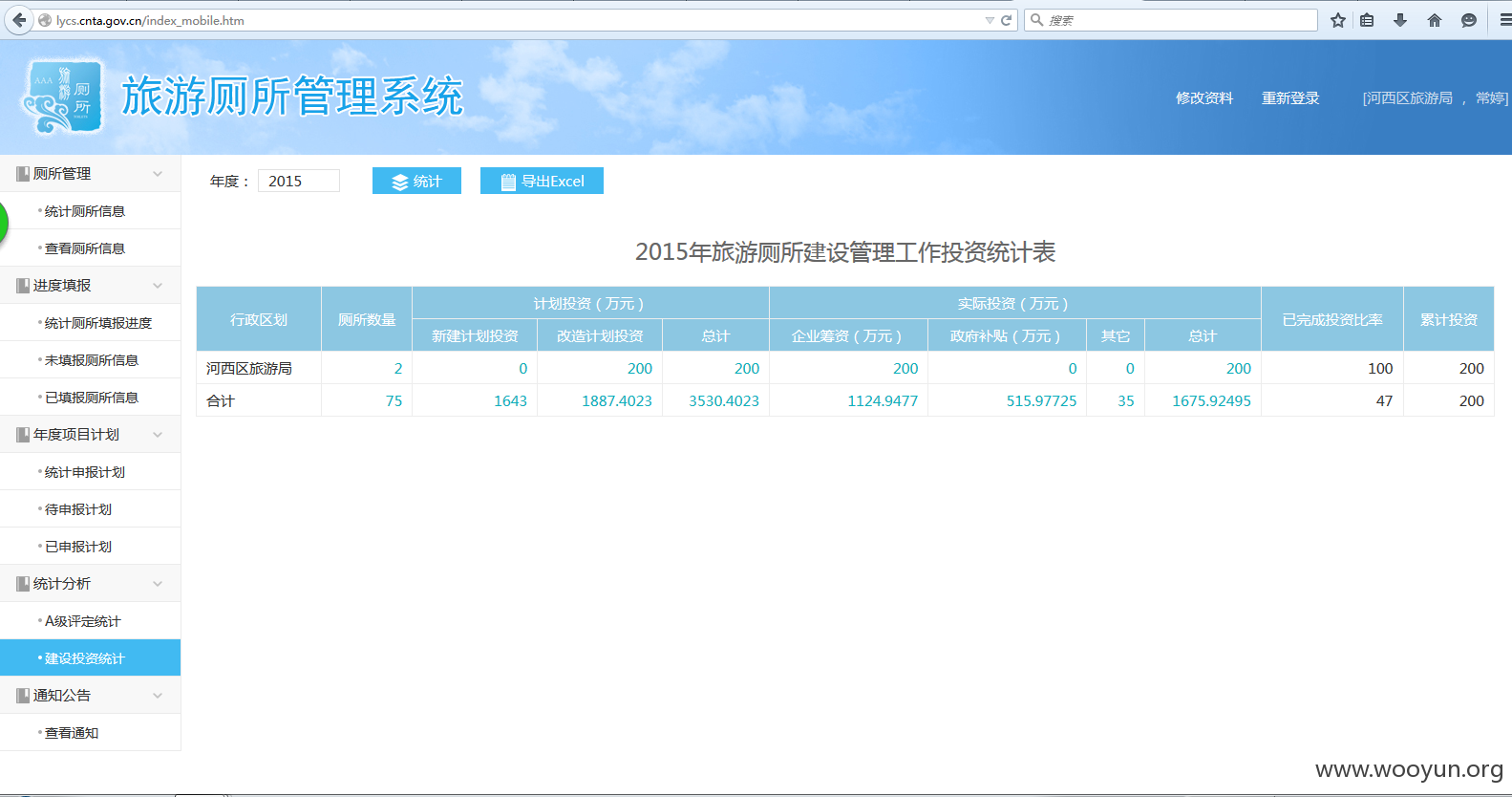Click the 年度项目计划 book icon
Screen dimensions: 1512x797
[x=23, y=435]
